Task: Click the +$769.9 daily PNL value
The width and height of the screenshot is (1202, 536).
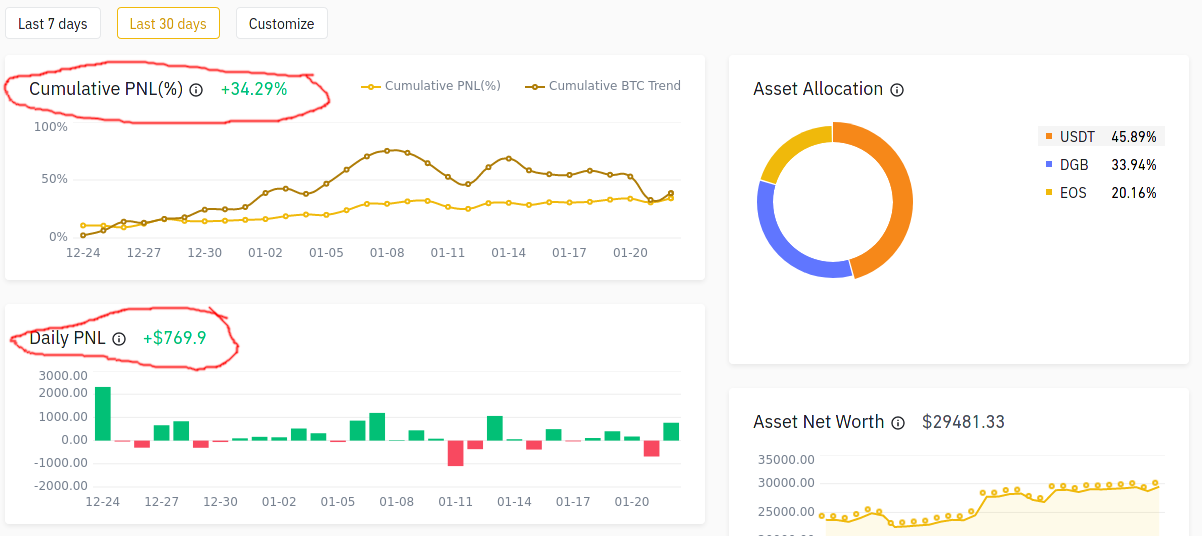Action: (174, 338)
